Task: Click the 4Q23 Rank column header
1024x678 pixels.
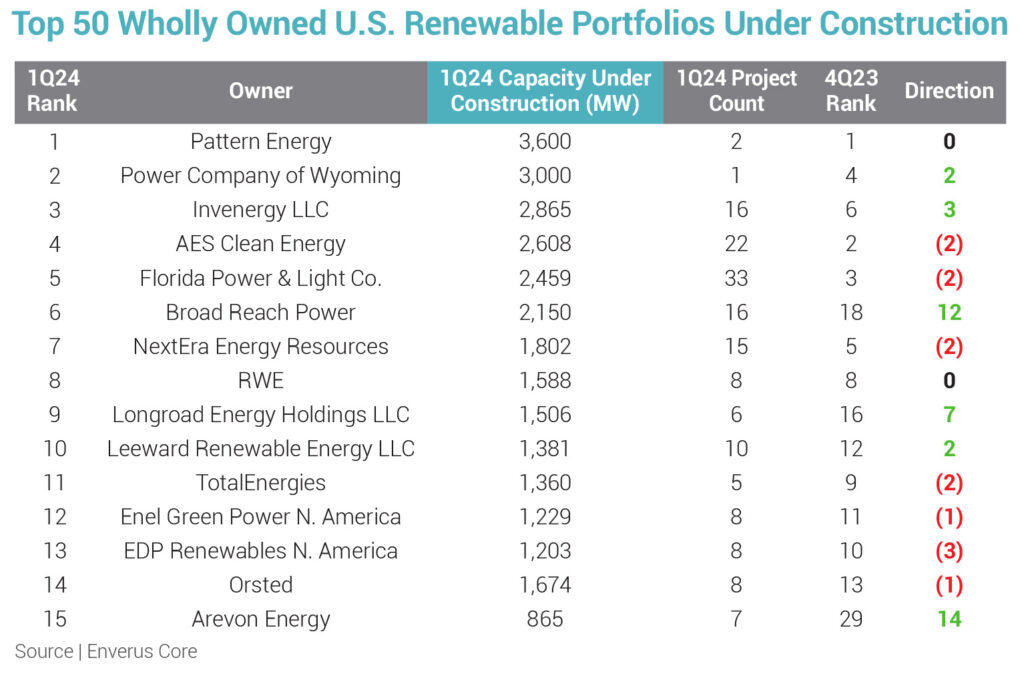Action: [x=851, y=91]
